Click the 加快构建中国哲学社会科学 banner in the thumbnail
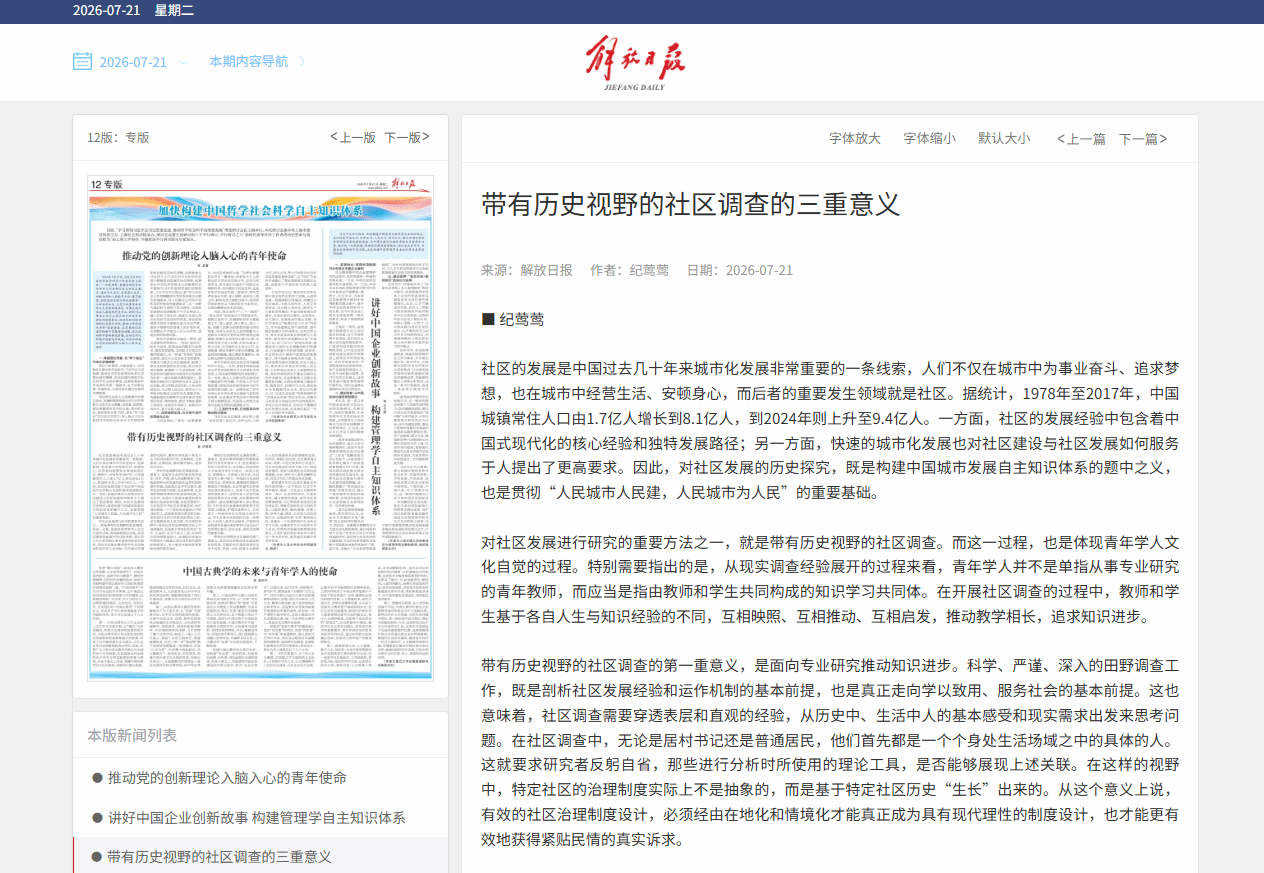This screenshot has width=1264, height=873. click(262, 212)
